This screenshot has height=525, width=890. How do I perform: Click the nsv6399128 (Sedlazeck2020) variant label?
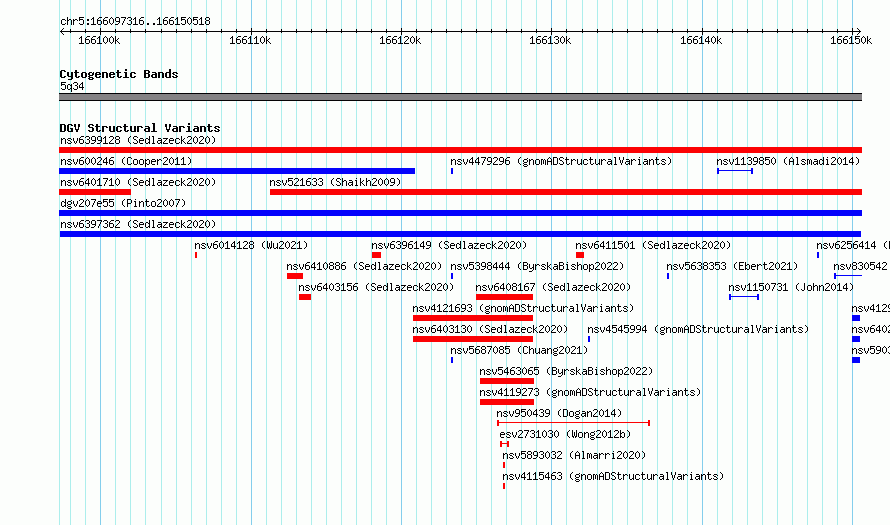pyautogui.click(x=138, y=140)
